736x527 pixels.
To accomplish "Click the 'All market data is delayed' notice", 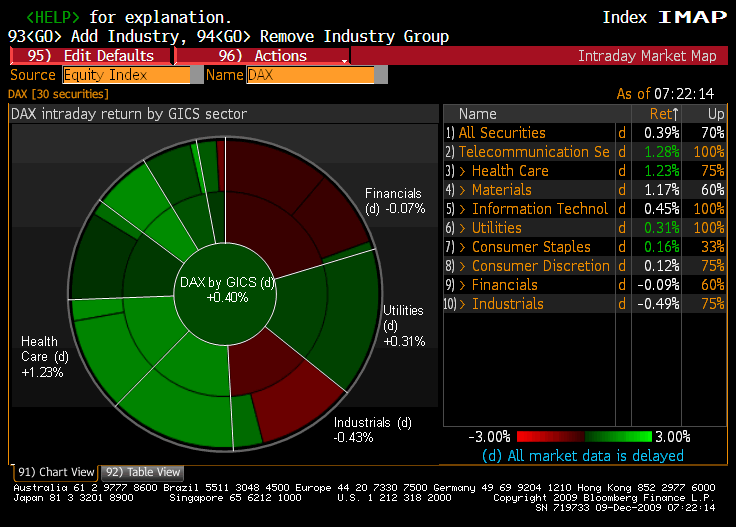I will pos(583,456).
